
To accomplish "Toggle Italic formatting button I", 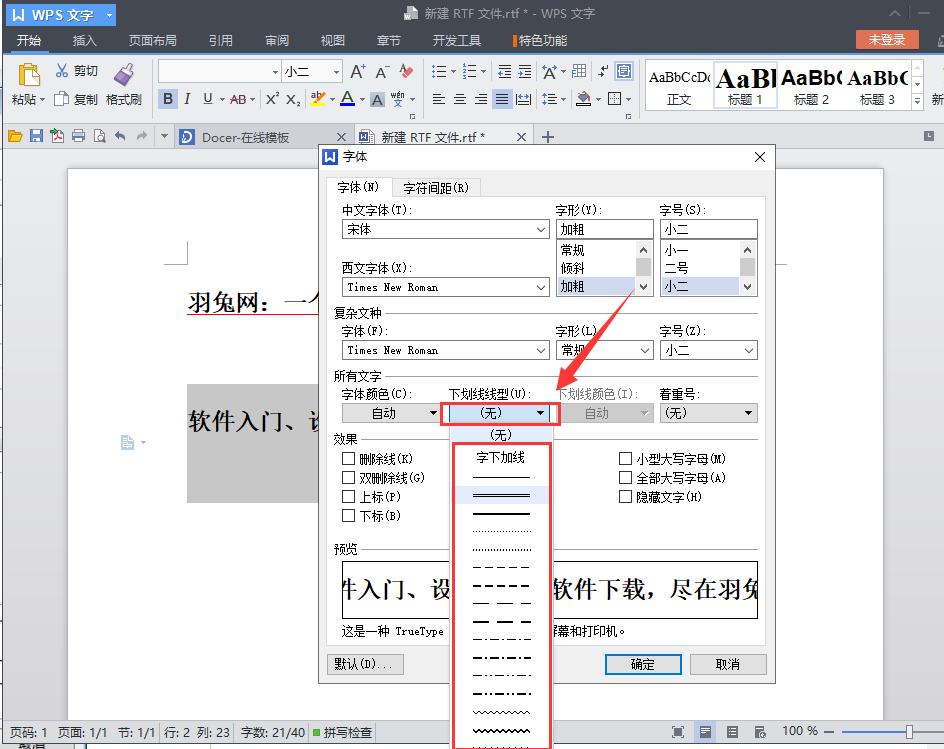I will (187, 99).
